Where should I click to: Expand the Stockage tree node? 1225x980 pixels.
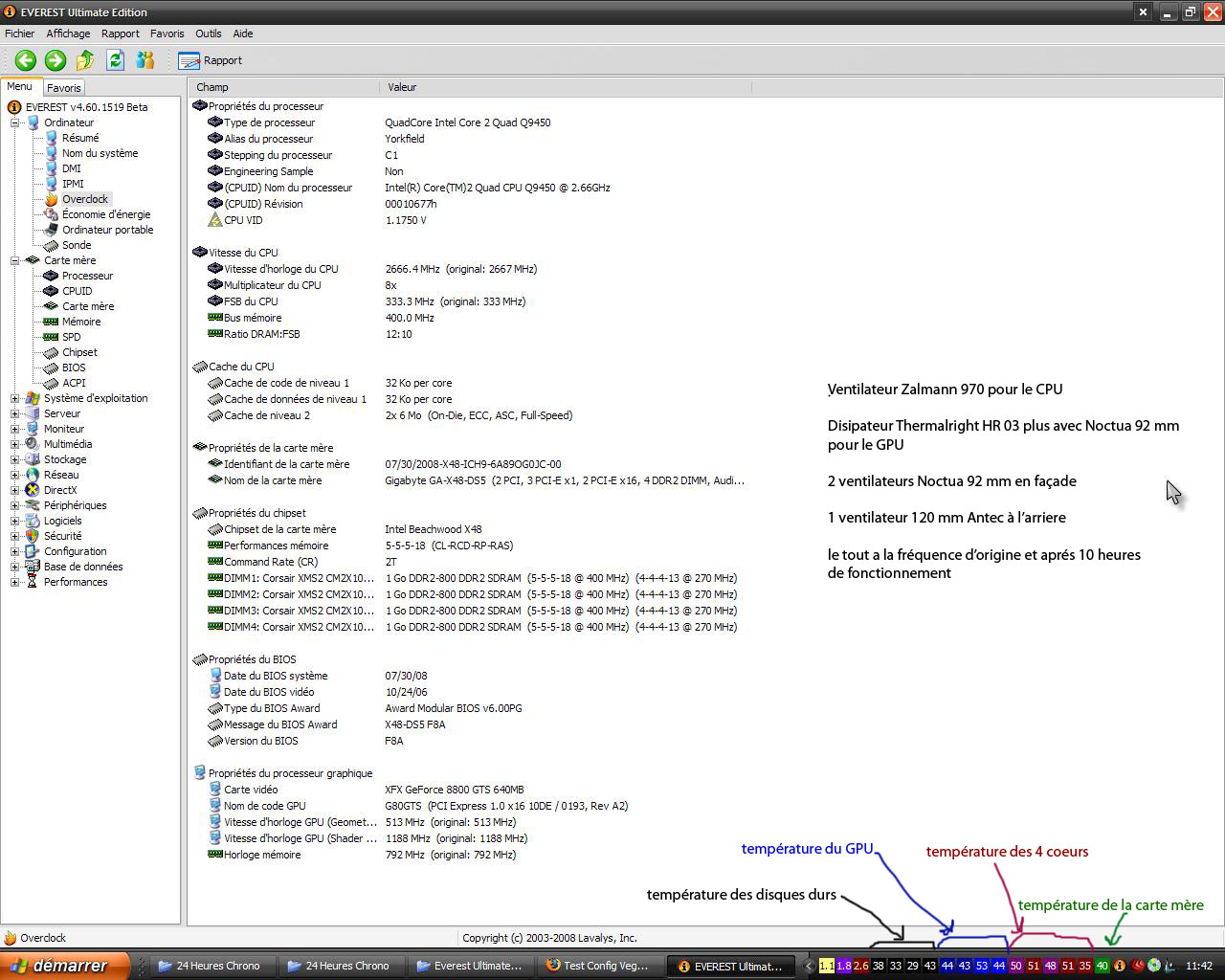[x=15, y=459]
